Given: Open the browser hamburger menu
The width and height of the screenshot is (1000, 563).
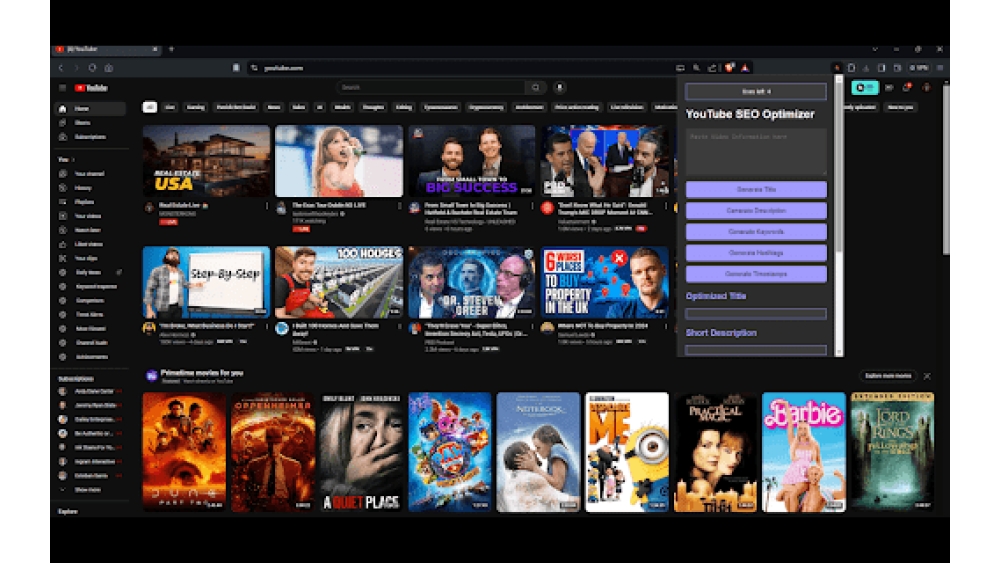Looking at the screenshot, I should (x=939, y=68).
